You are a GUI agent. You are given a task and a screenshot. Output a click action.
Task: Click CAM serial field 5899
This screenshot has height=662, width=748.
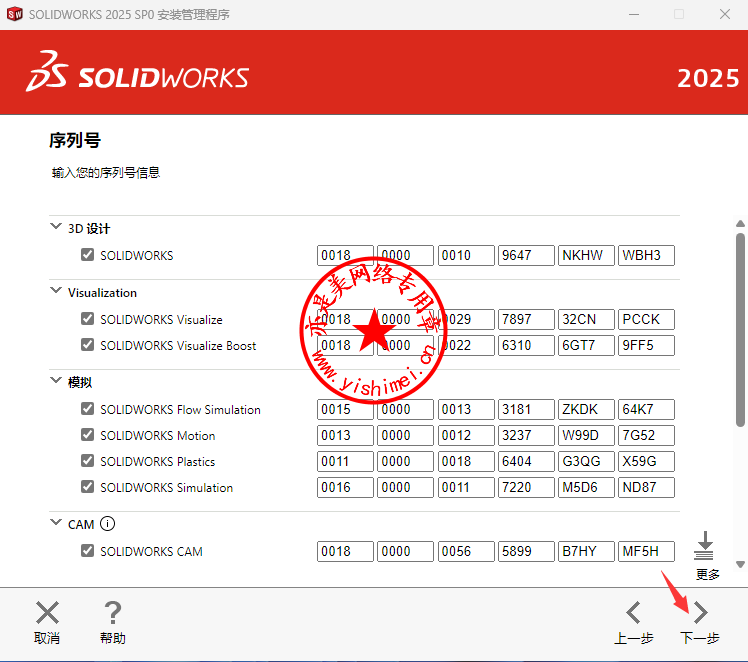(526, 551)
